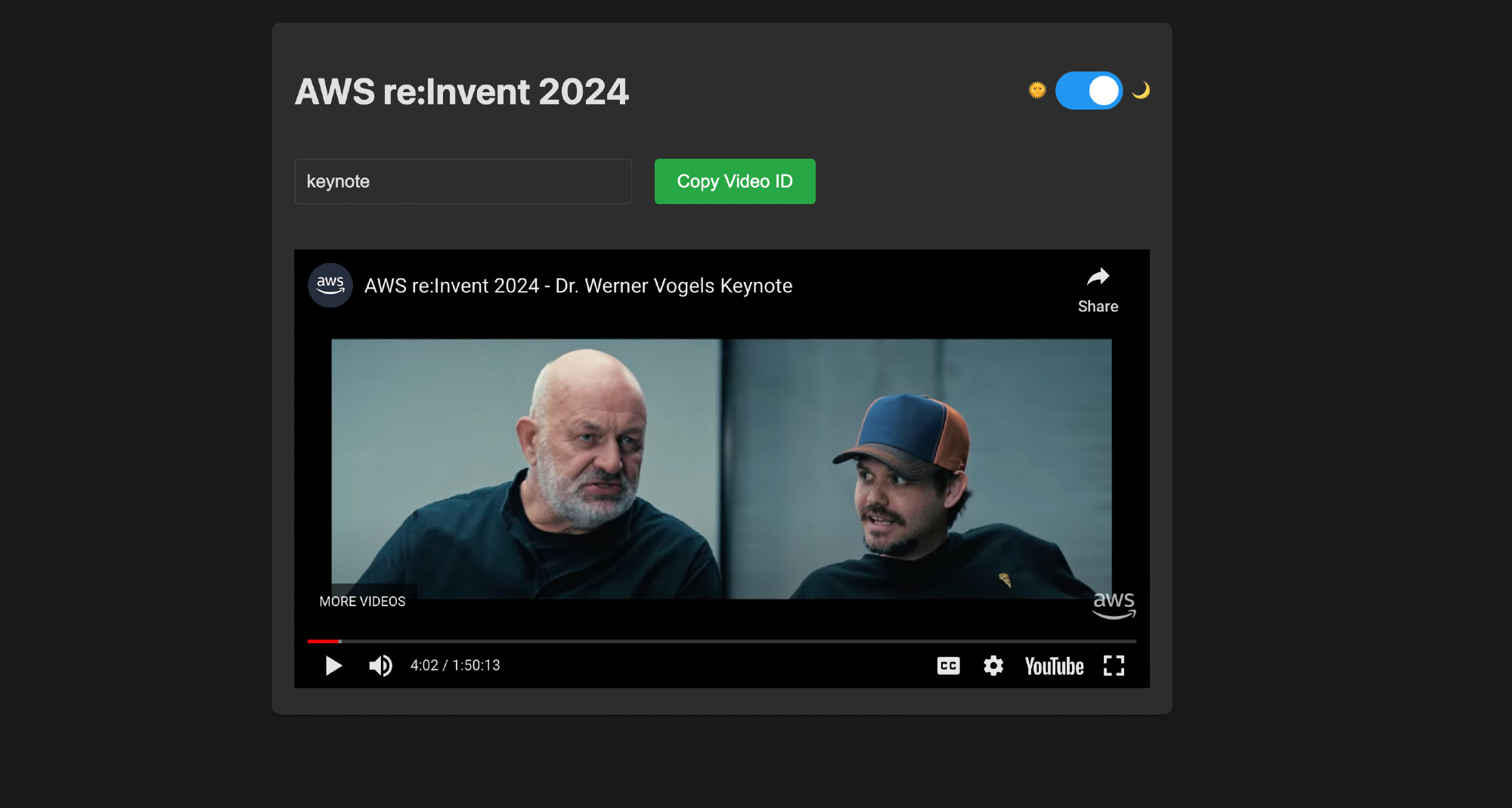Viewport: 1512px width, 808px height.
Task: Click the sun icon for light mode
Action: (1037, 91)
